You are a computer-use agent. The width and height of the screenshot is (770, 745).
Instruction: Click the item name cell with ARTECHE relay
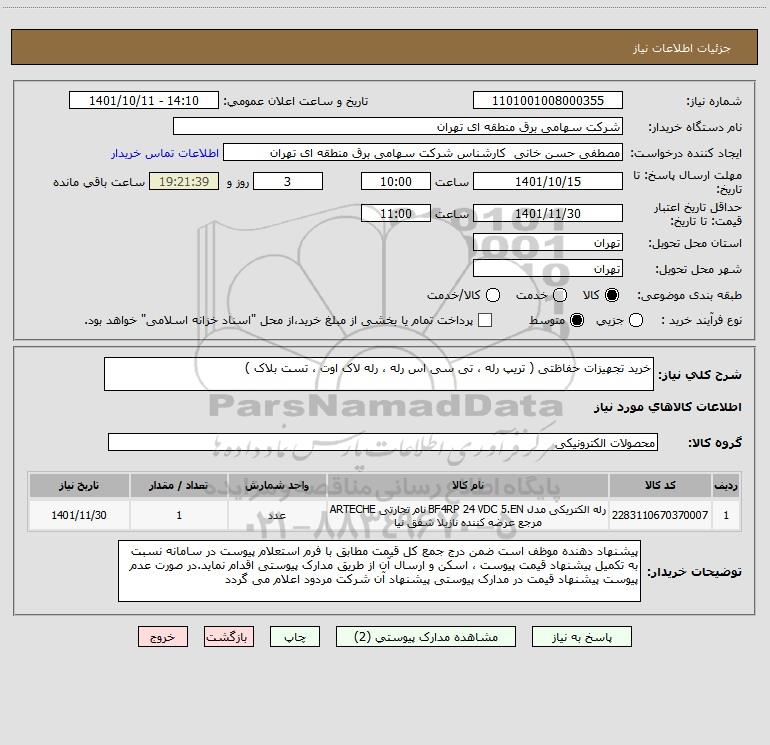tap(468, 515)
